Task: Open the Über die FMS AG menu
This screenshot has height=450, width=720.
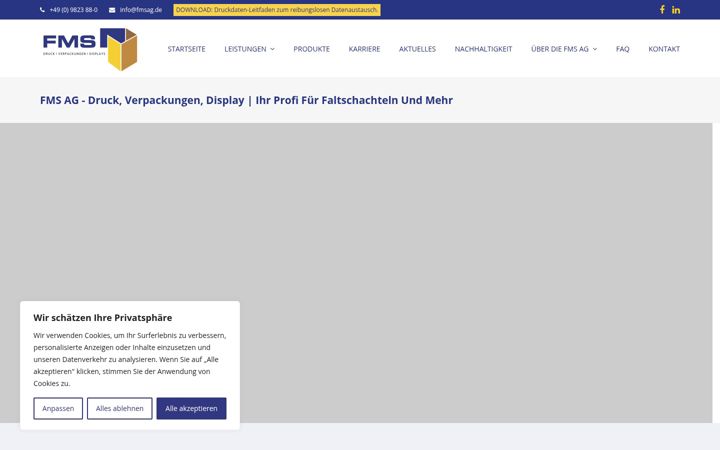Action: point(559,49)
